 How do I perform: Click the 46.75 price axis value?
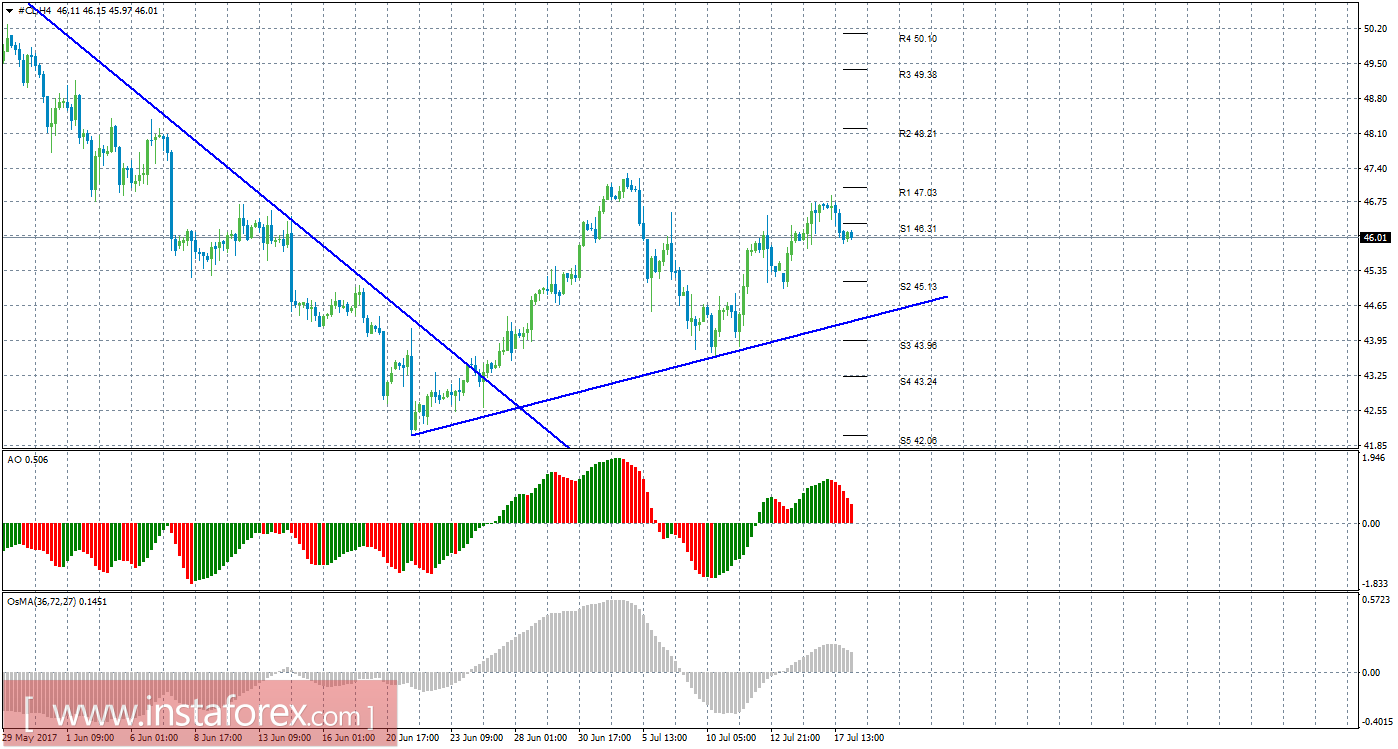pyautogui.click(x=1374, y=201)
